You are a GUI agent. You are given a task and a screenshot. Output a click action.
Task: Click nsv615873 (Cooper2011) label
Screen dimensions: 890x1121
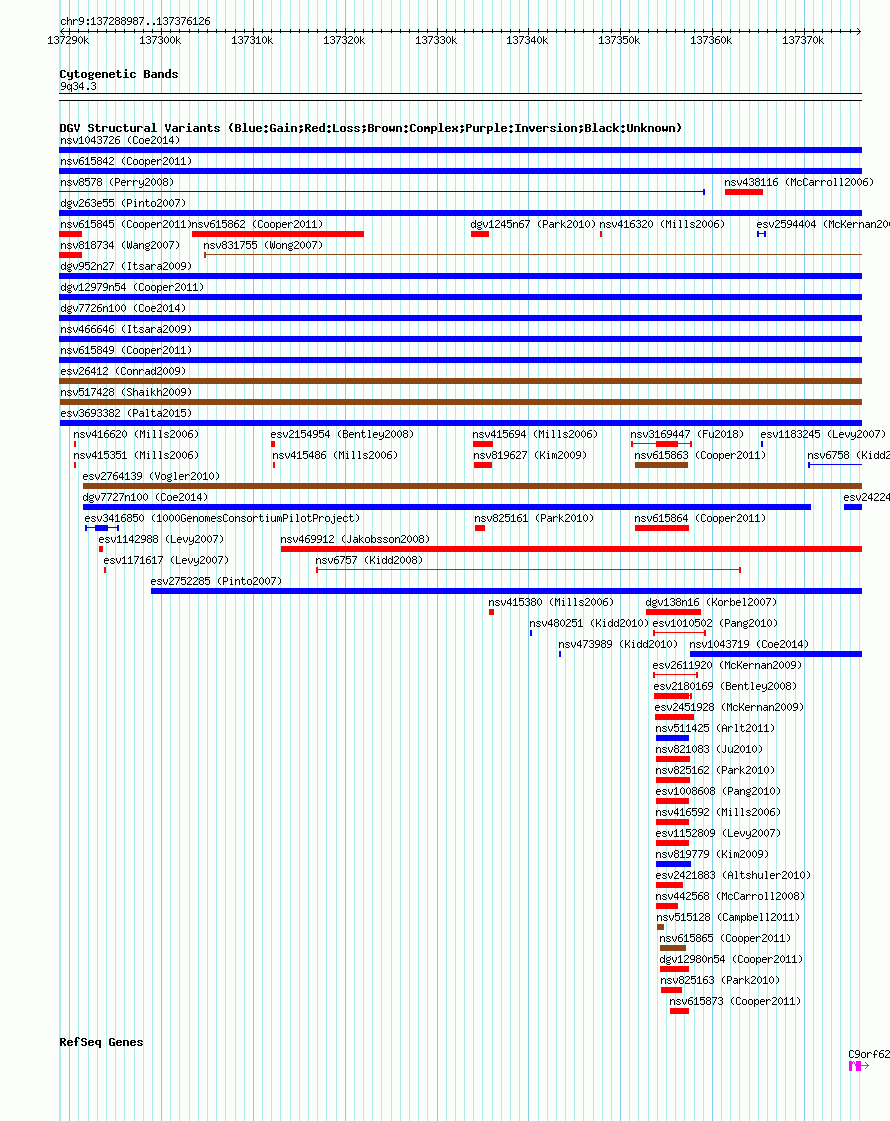(735, 1002)
